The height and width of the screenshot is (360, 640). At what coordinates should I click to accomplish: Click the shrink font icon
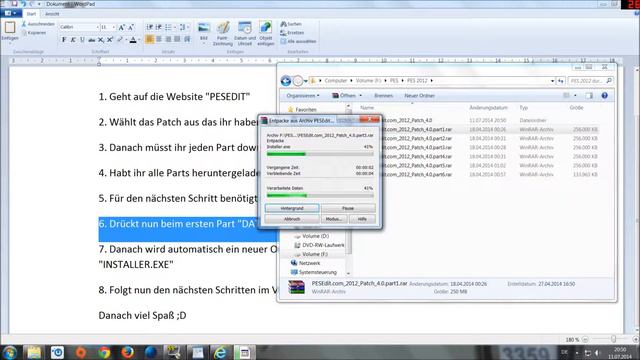pos(131,27)
